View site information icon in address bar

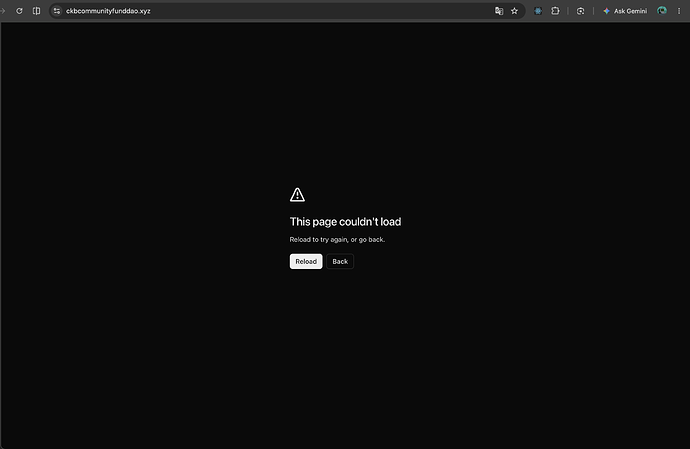57,11
